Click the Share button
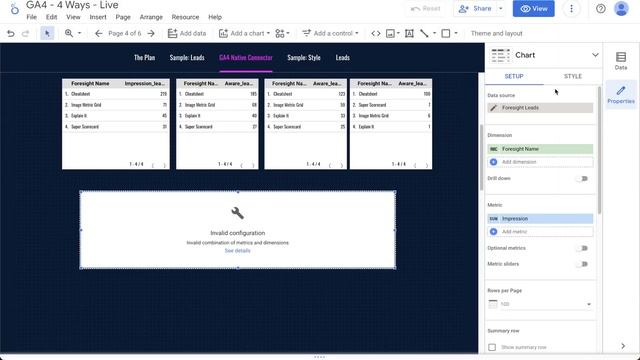This screenshot has width=640, height=360. click(475, 9)
